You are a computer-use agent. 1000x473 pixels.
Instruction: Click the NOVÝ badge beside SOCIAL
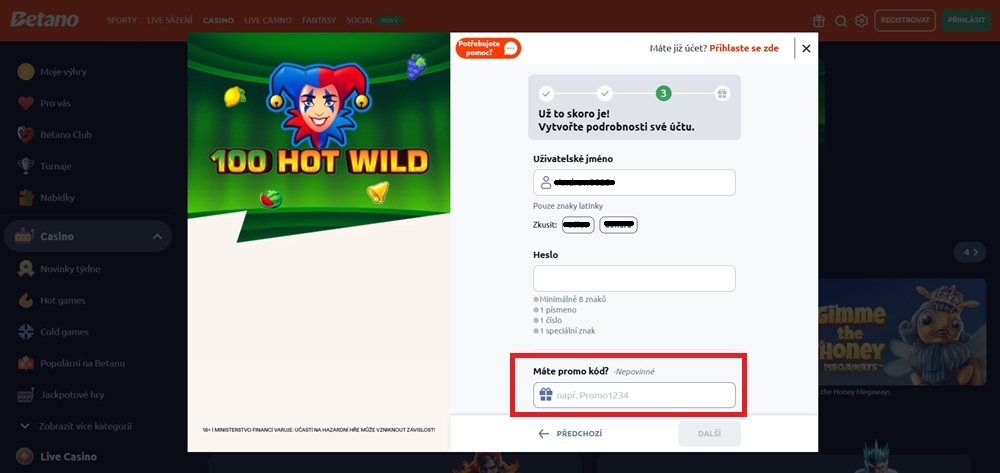[x=390, y=20]
